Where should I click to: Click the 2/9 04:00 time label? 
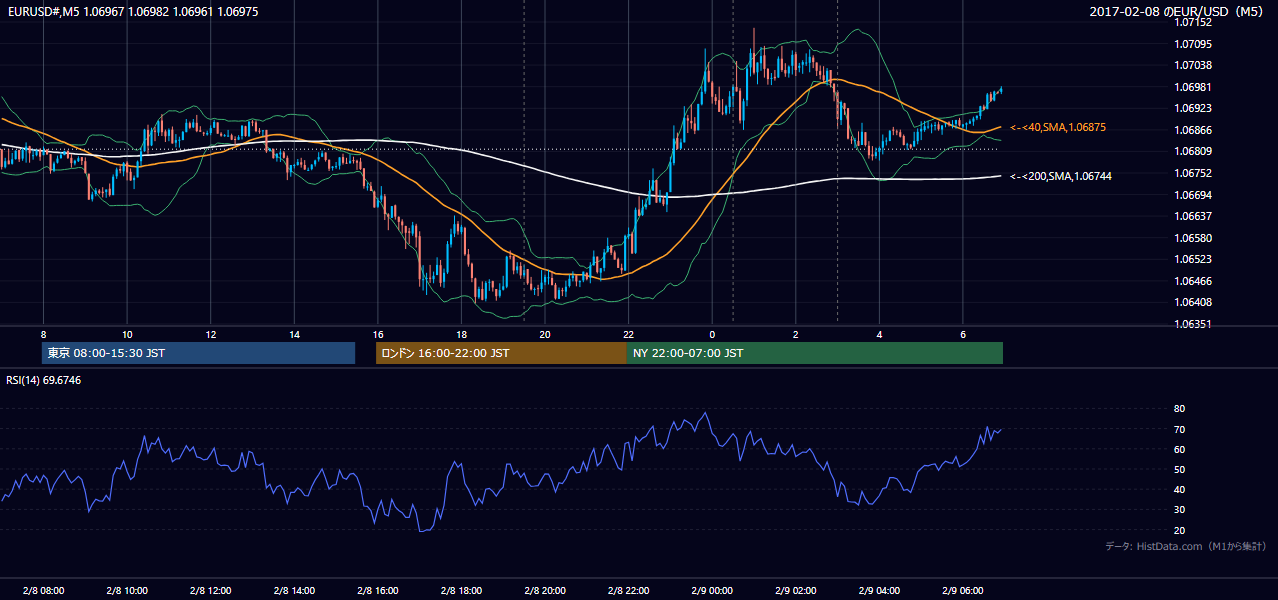(879, 591)
